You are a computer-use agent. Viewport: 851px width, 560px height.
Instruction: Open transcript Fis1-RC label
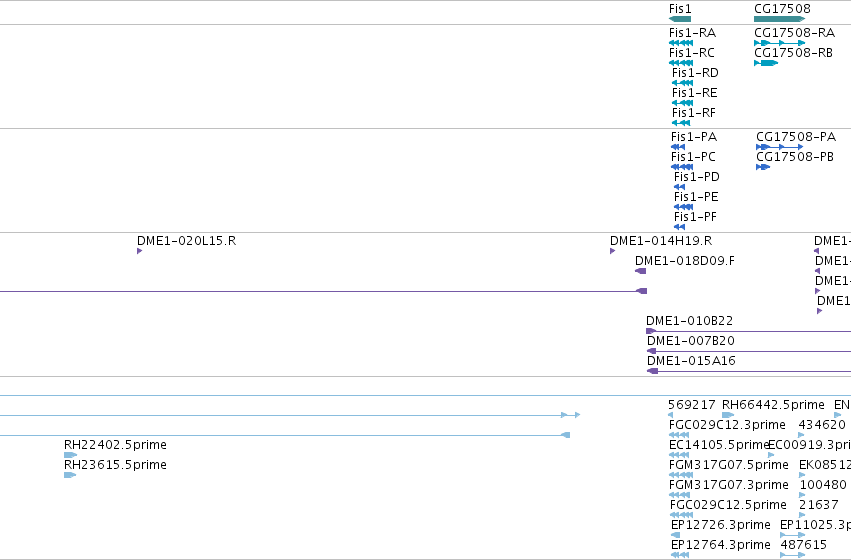click(x=691, y=53)
